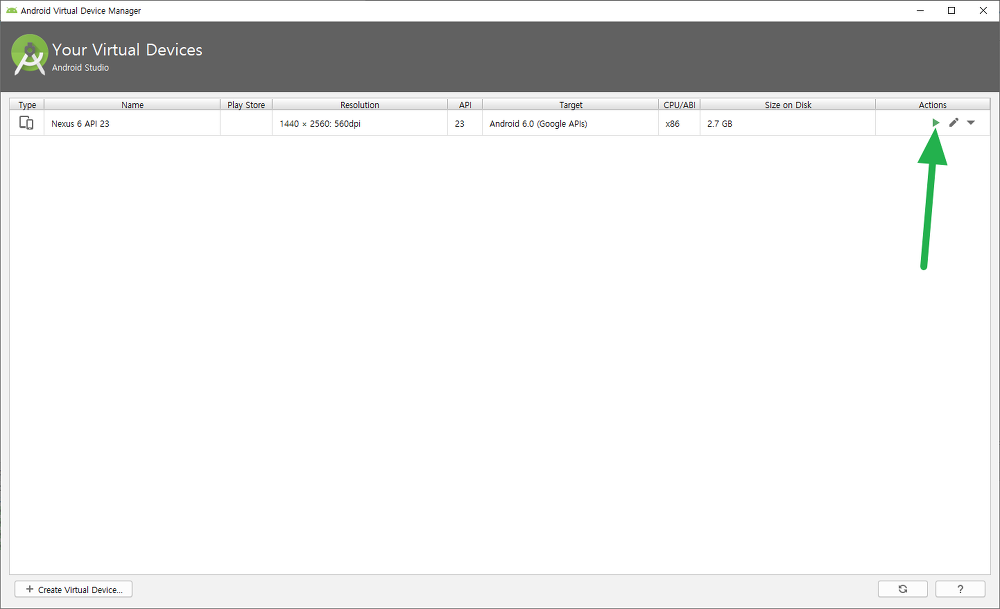The width and height of the screenshot is (1000, 609).
Task: Click Create Virtual Device button
Action: [x=73, y=589]
